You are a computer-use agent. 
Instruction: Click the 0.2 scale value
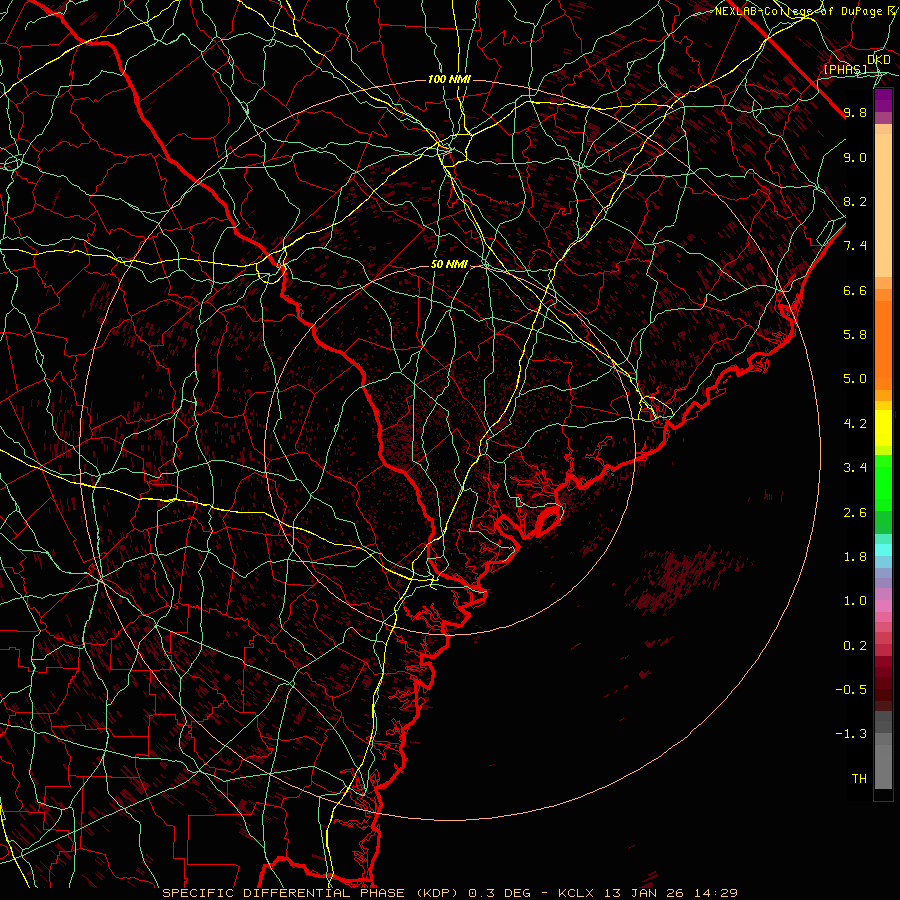[x=855, y=646]
